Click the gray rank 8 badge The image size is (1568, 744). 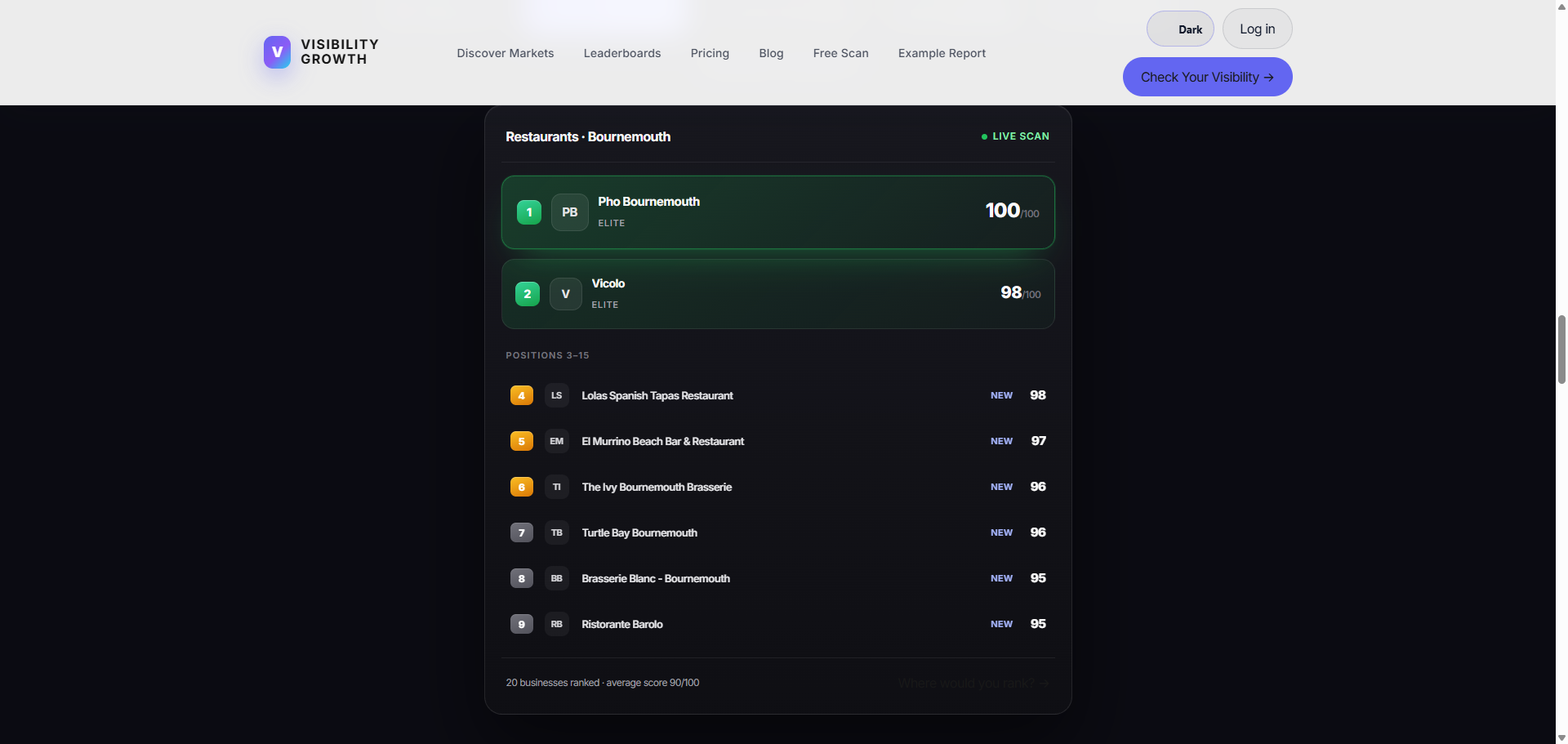[x=522, y=578]
